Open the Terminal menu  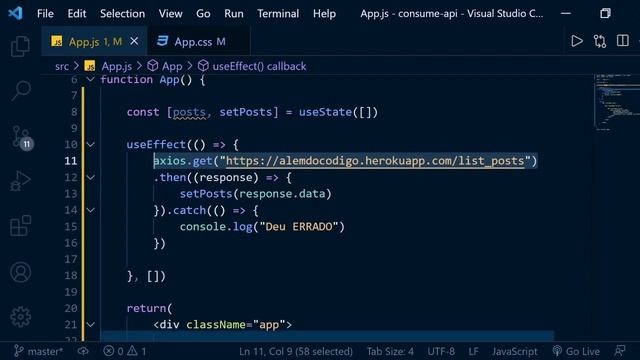point(278,13)
